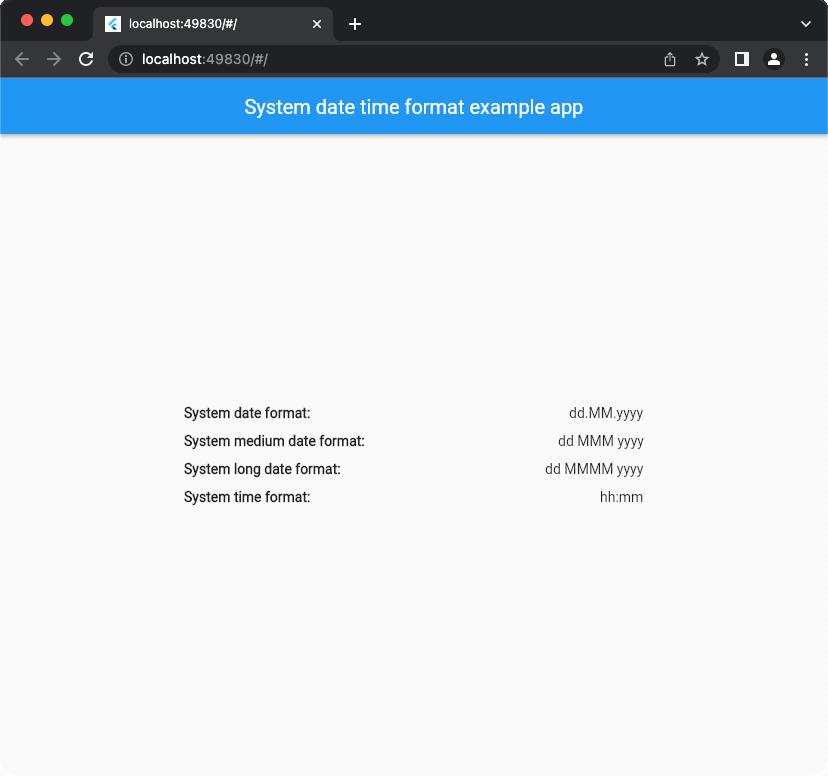Open a new browser tab
This screenshot has height=776, width=828.
click(x=355, y=24)
